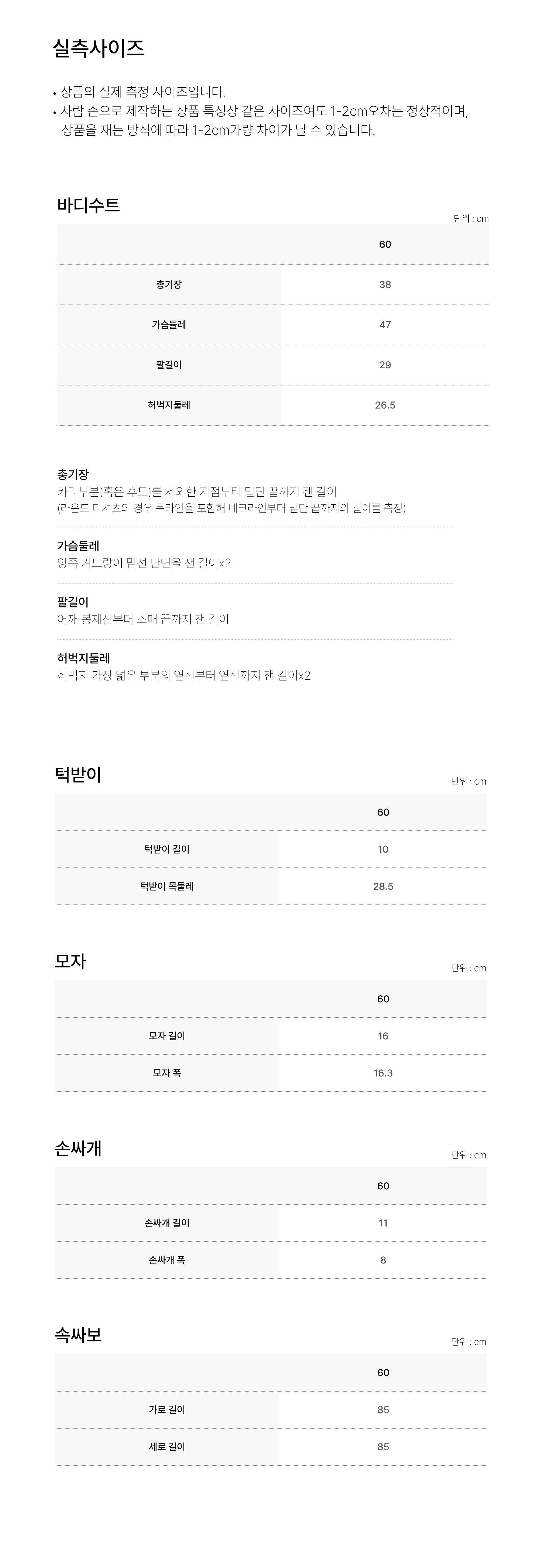The width and height of the screenshot is (547, 1568).
Task: Click the 손싸개 폭 row label
Action: coord(167,1260)
